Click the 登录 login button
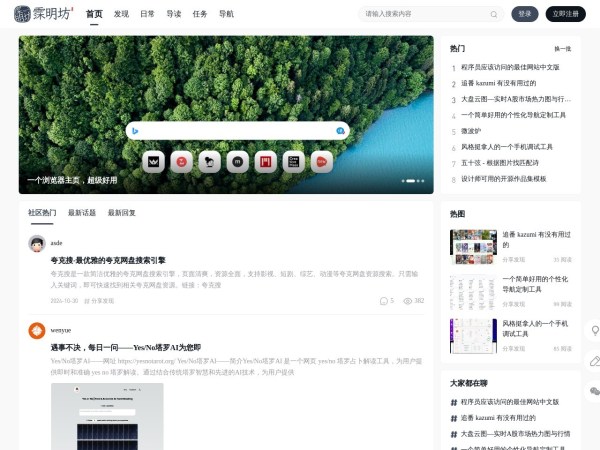Screen dimensions: 600x450 pyautogui.click(x=524, y=14)
